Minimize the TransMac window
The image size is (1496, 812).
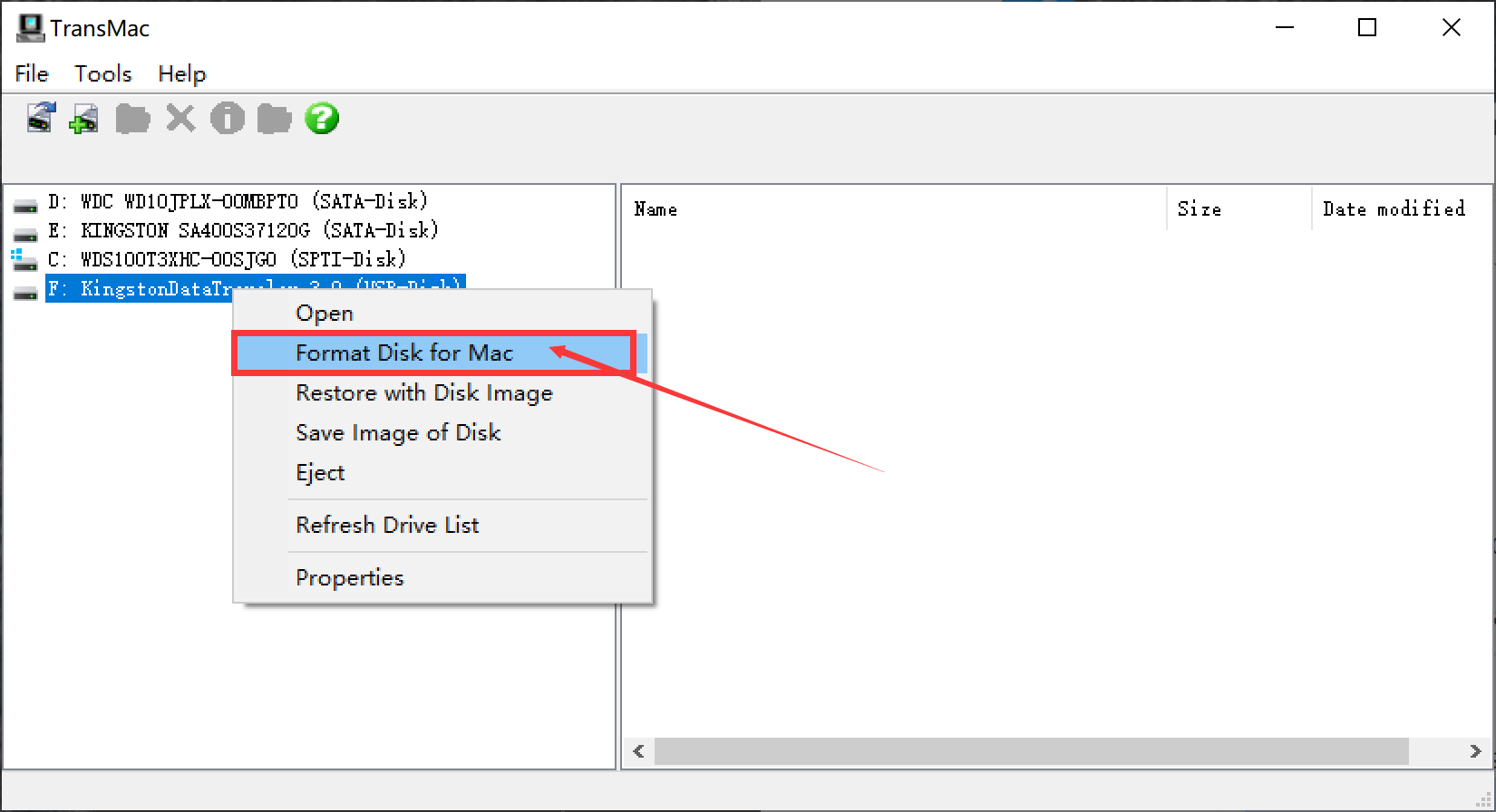coord(1285,28)
